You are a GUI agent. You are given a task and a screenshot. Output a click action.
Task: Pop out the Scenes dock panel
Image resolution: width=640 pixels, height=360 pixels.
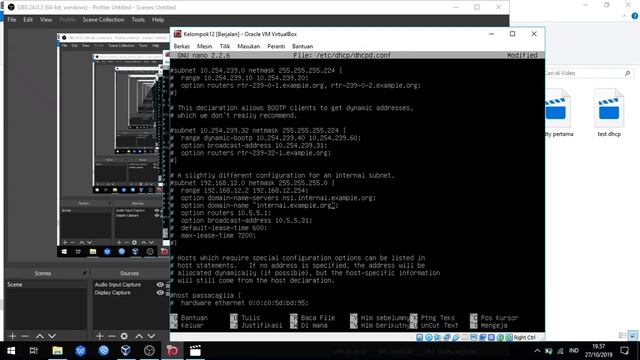(84, 273)
